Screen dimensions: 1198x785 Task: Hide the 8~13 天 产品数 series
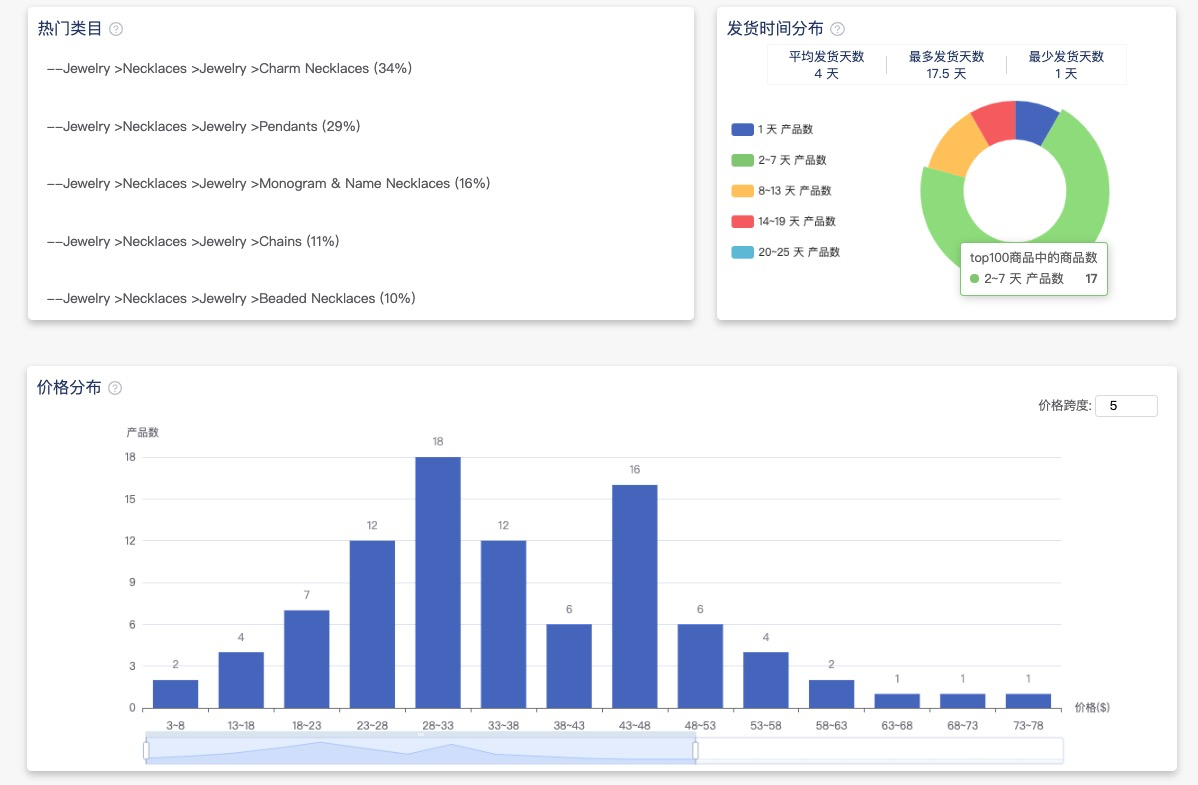(x=780, y=190)
